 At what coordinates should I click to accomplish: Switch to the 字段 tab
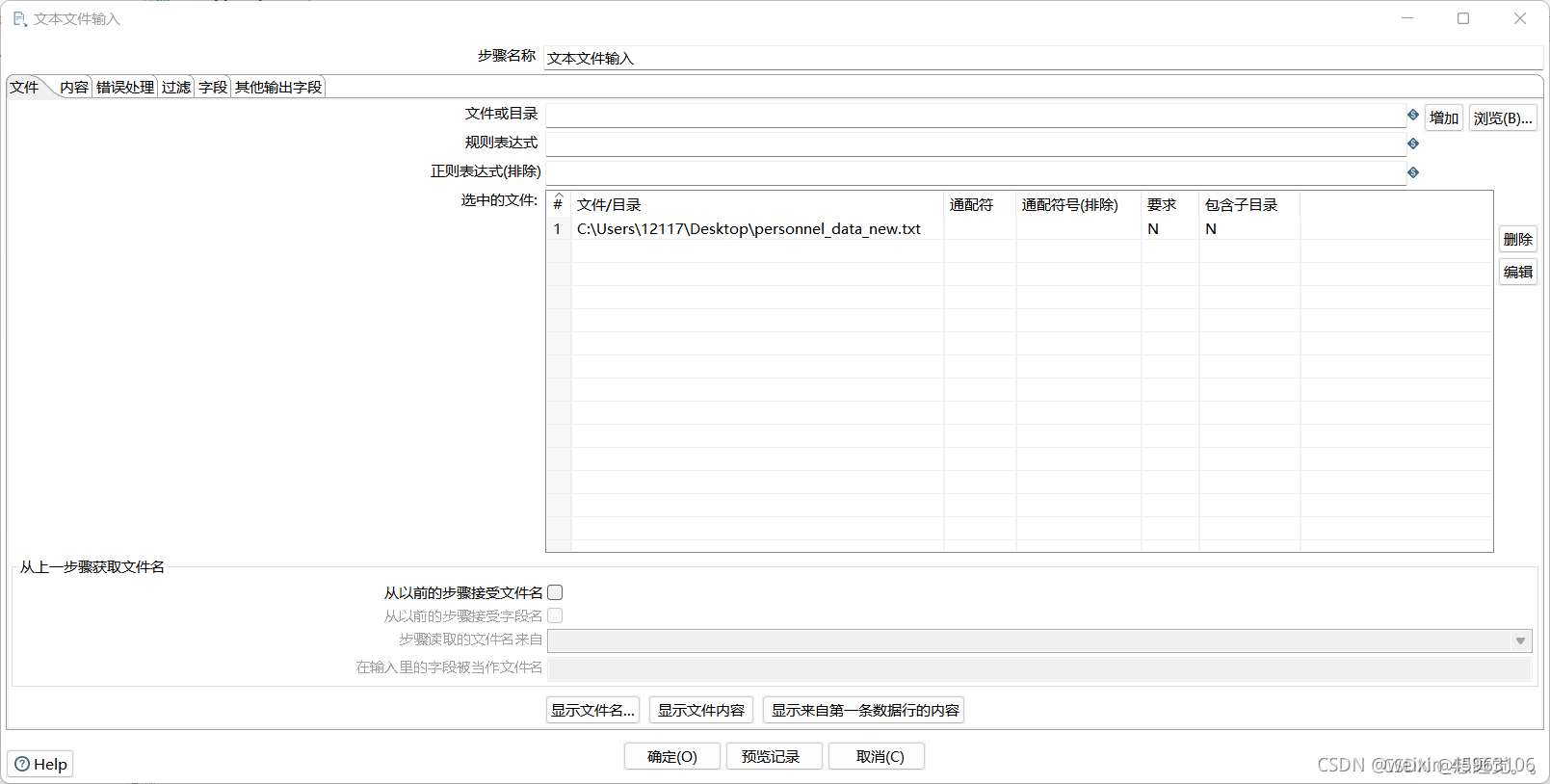click(213, 88)
